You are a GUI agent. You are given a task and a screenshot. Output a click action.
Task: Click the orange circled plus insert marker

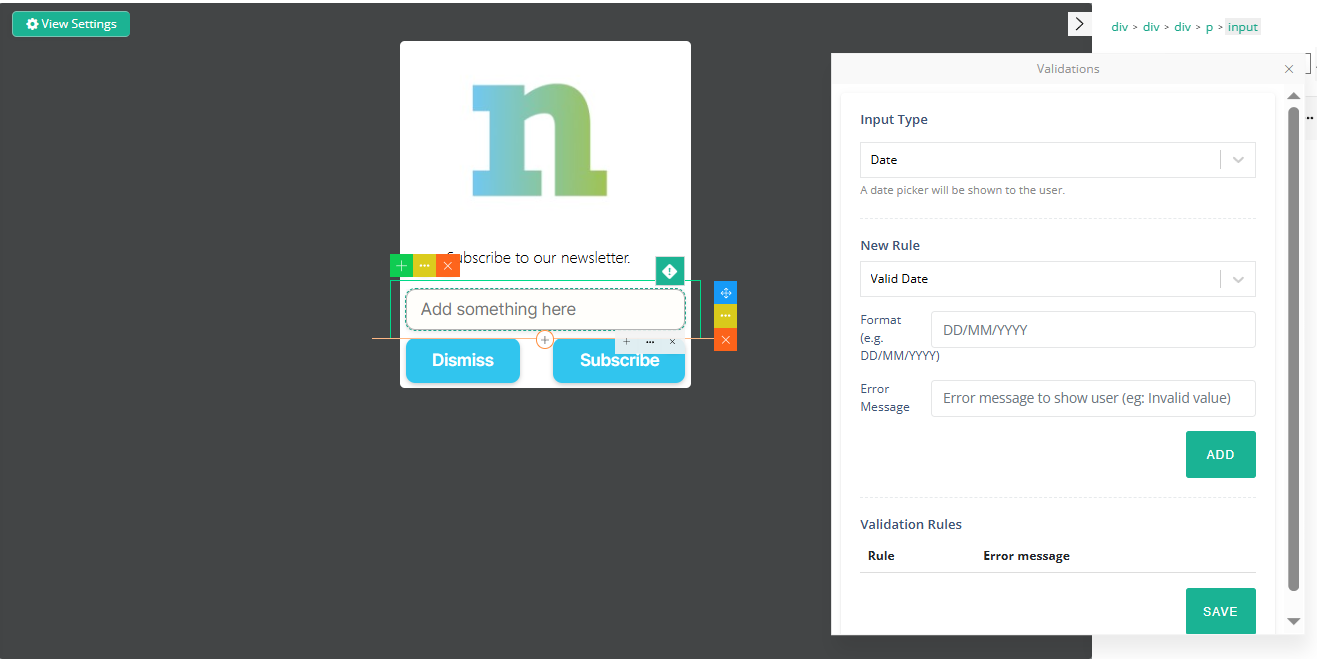click(545, 340)
